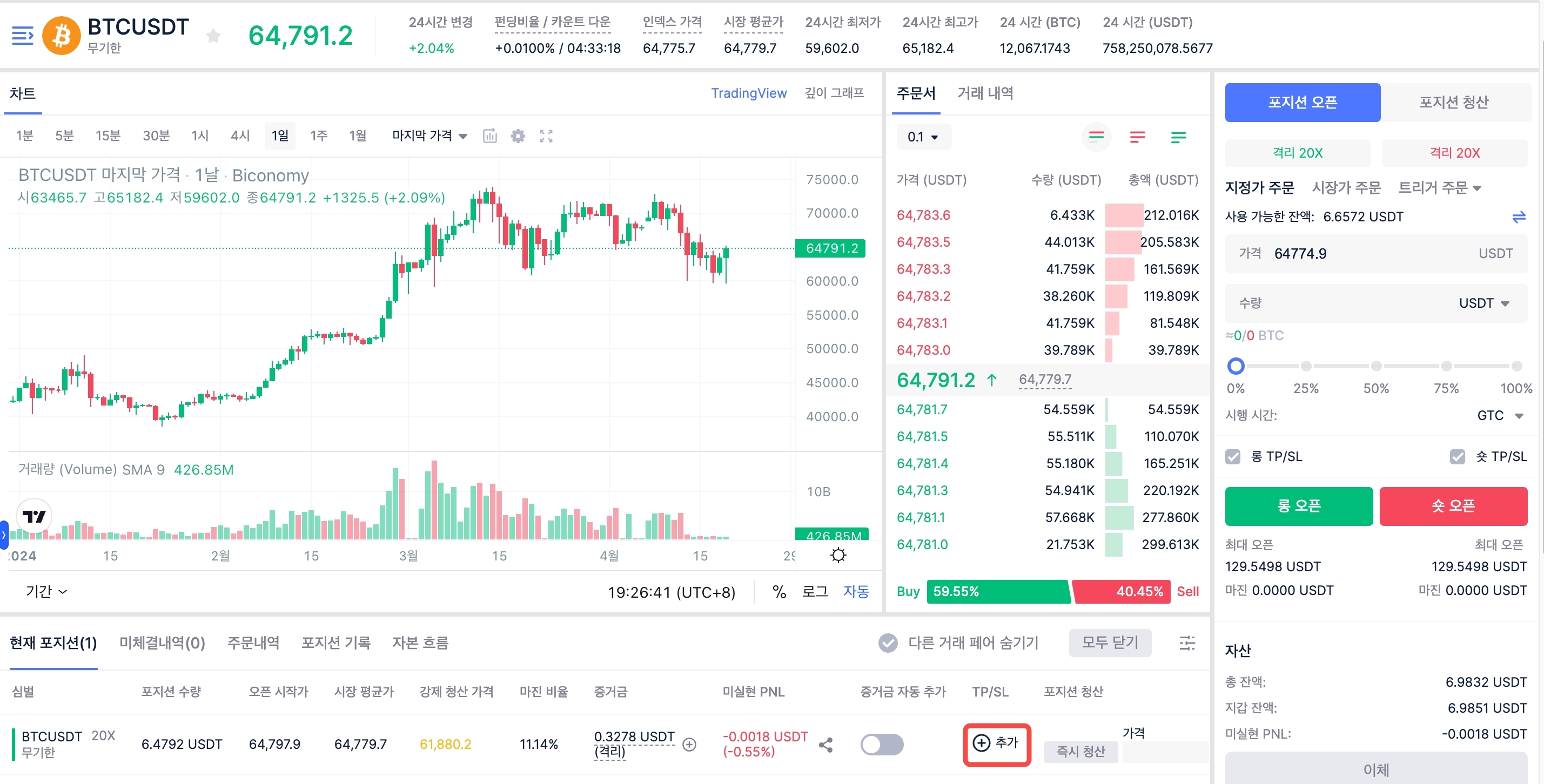This screenshot has width=1544, height=784.
Task: Uncheck the 숏 TP/SL checkbox
Action: (1457, 457)
